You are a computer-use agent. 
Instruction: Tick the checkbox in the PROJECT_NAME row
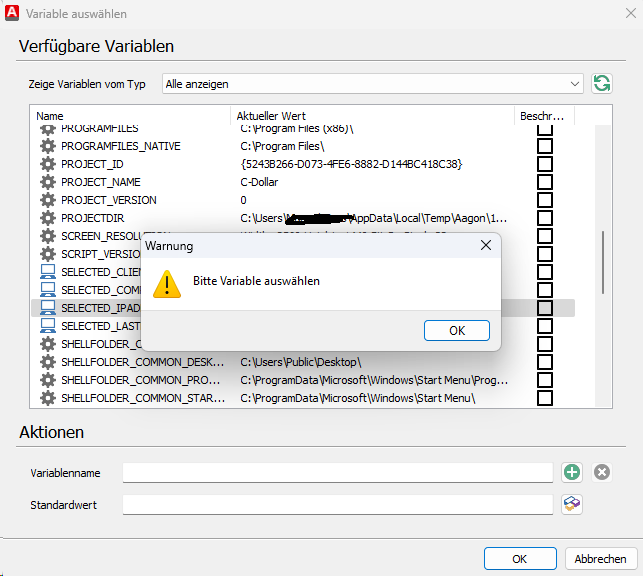tap(545, 182)
